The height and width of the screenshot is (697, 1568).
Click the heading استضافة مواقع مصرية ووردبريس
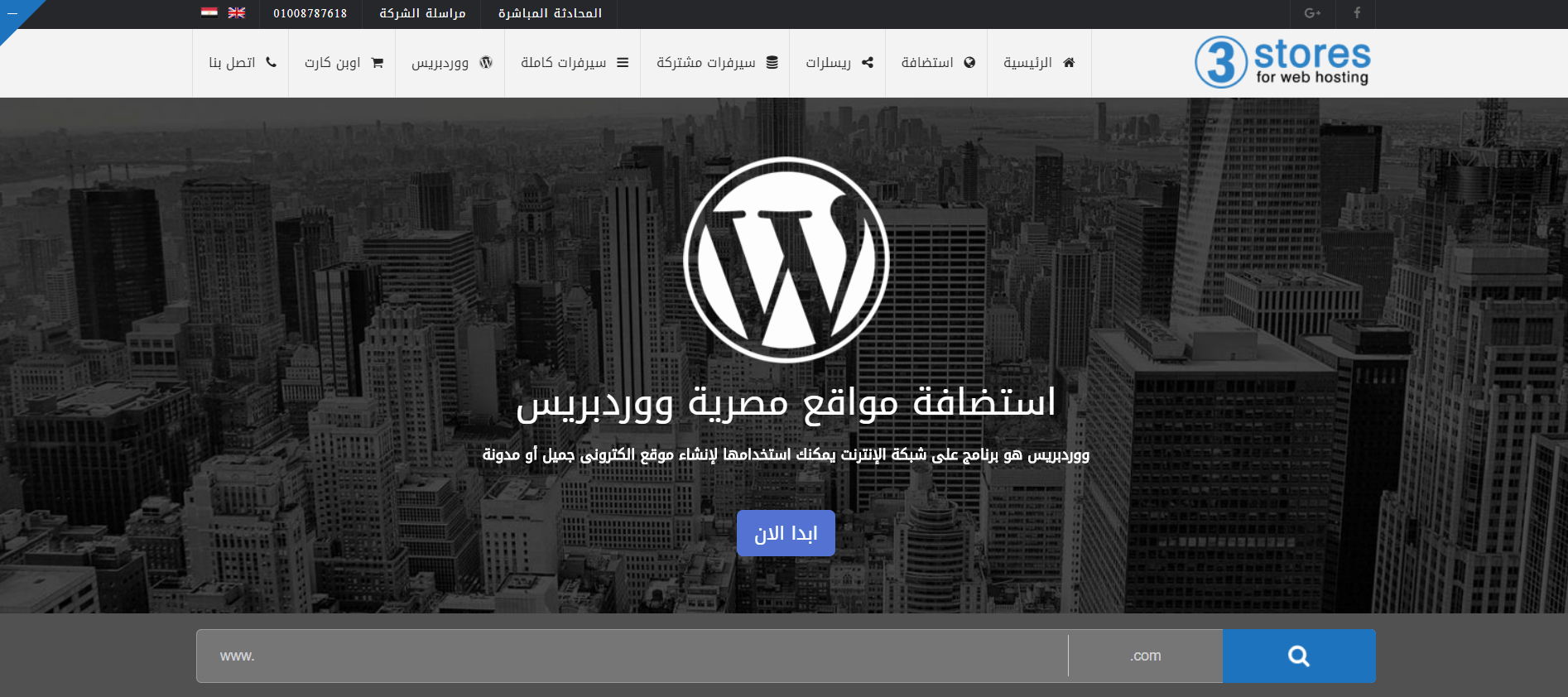pos(786,403)
